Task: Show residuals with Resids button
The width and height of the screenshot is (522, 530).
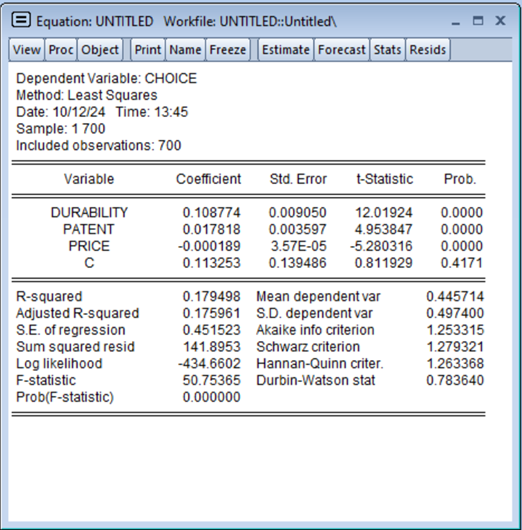Action: coord(428,50)
